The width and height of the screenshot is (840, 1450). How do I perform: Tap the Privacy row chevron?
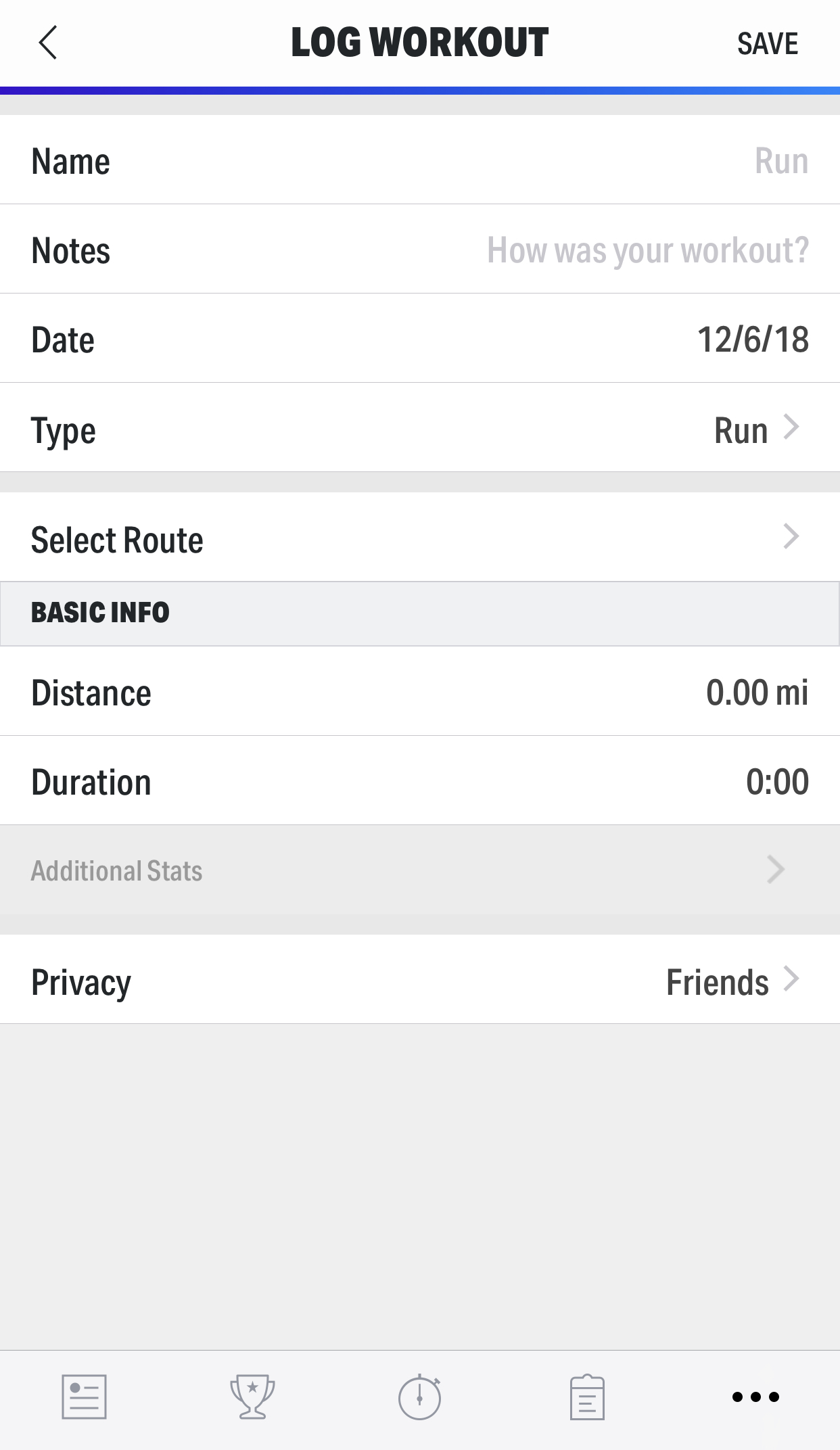[x=791, y=979]
